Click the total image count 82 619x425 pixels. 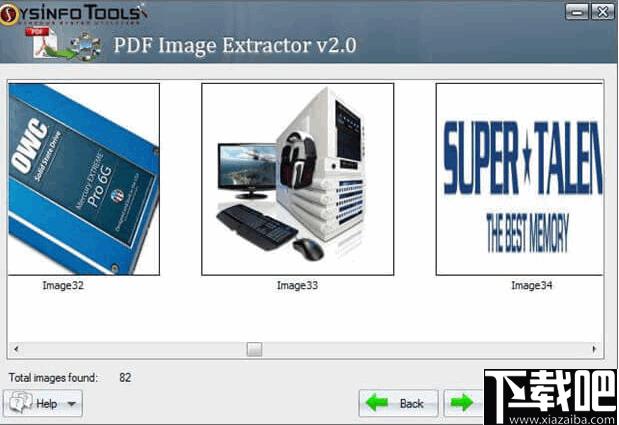125,378
